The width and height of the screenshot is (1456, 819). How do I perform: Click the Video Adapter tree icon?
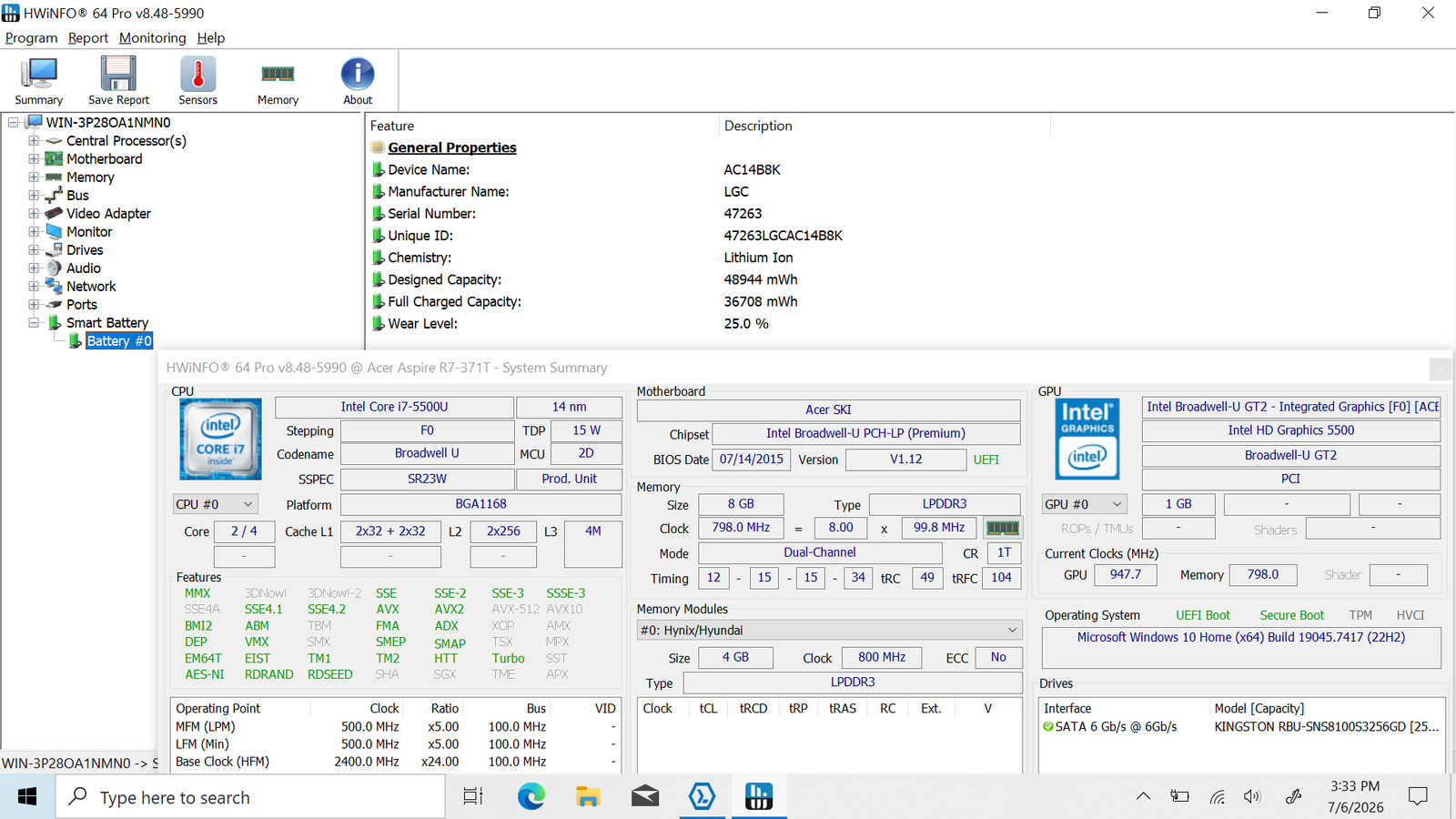[x=55, y=213]
